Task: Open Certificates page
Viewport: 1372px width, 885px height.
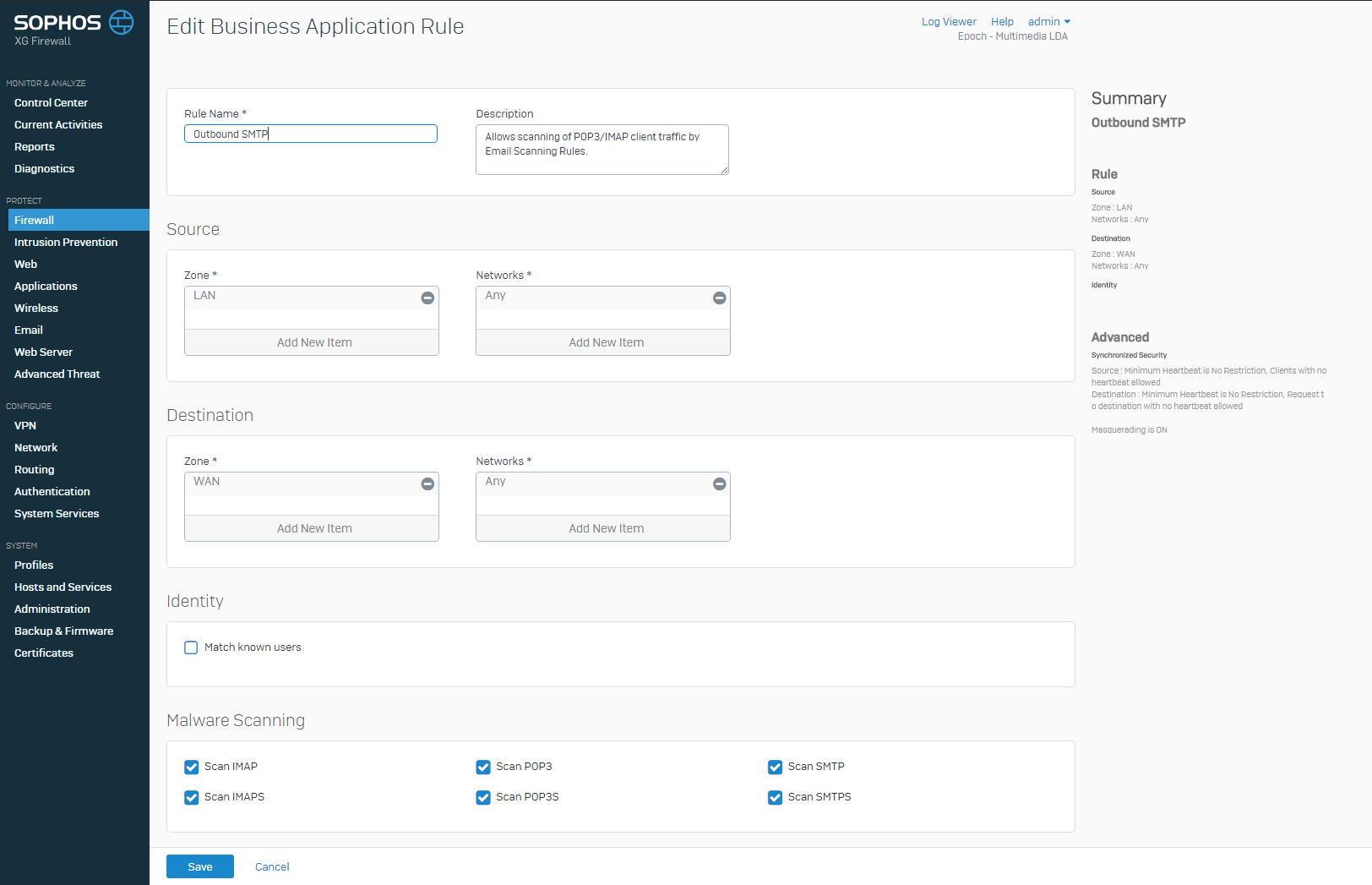Action: (44, 653)
